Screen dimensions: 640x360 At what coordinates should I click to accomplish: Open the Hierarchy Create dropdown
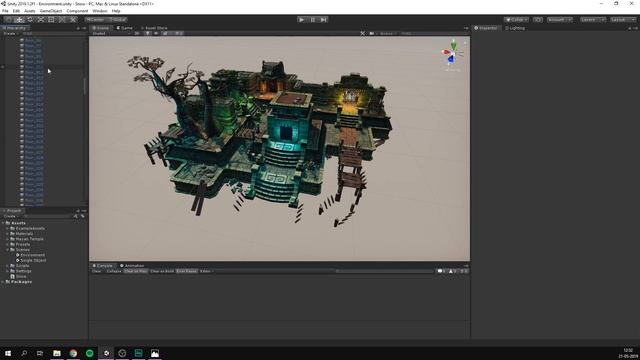(10, 33)
